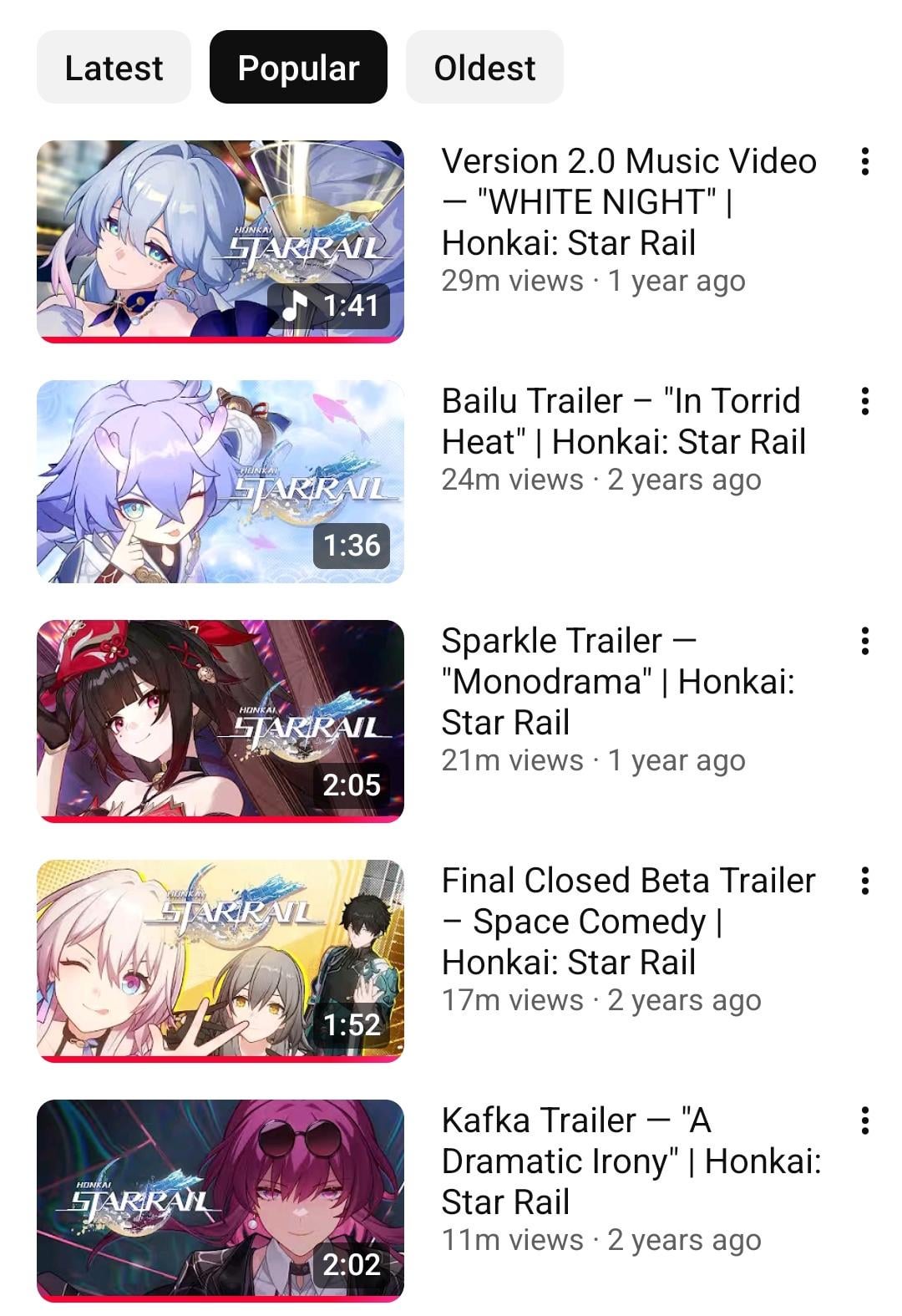
Task: Open Sparkle Monodrama trailer thumbnail
Action: coord(220,721)
